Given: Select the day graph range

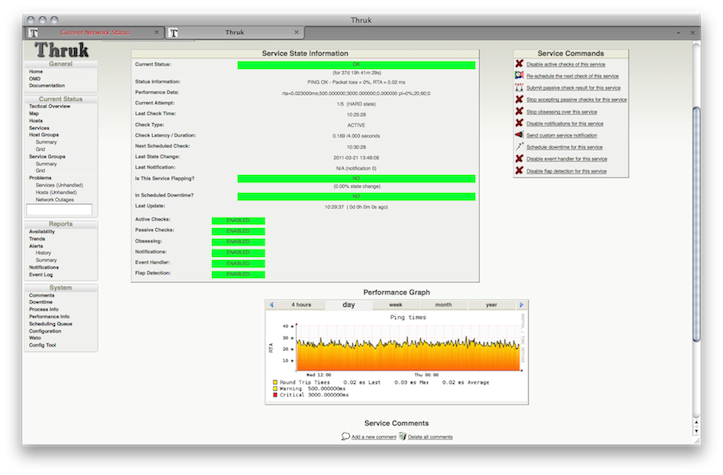Looking at the screenshot, I should tap(349, 305).
